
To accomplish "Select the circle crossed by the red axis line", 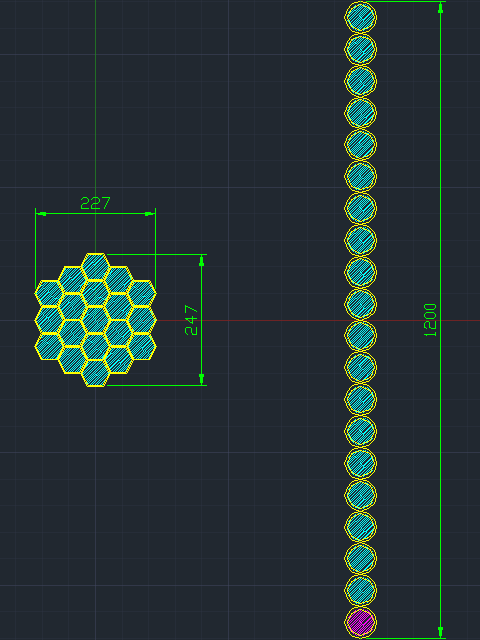I will pyautogui.click(x=360, y=336).
